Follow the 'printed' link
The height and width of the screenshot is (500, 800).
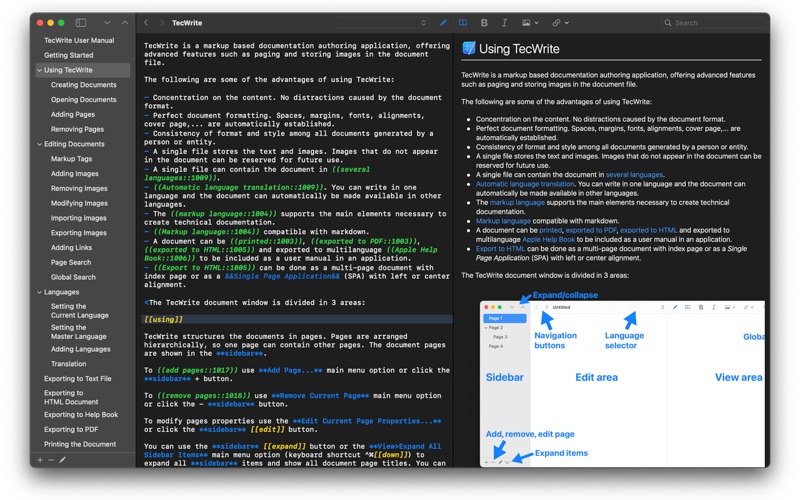click(550, 230)
